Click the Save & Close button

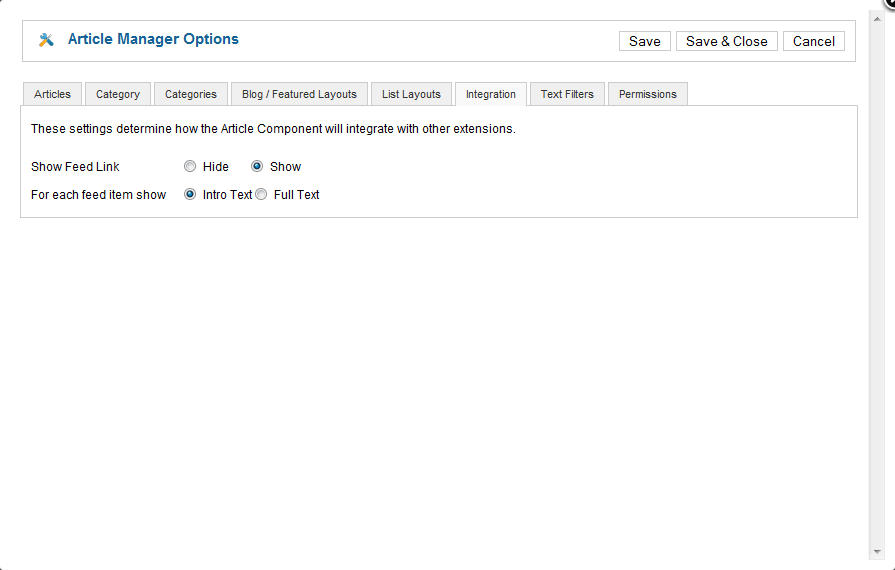[x=726, y=41]
